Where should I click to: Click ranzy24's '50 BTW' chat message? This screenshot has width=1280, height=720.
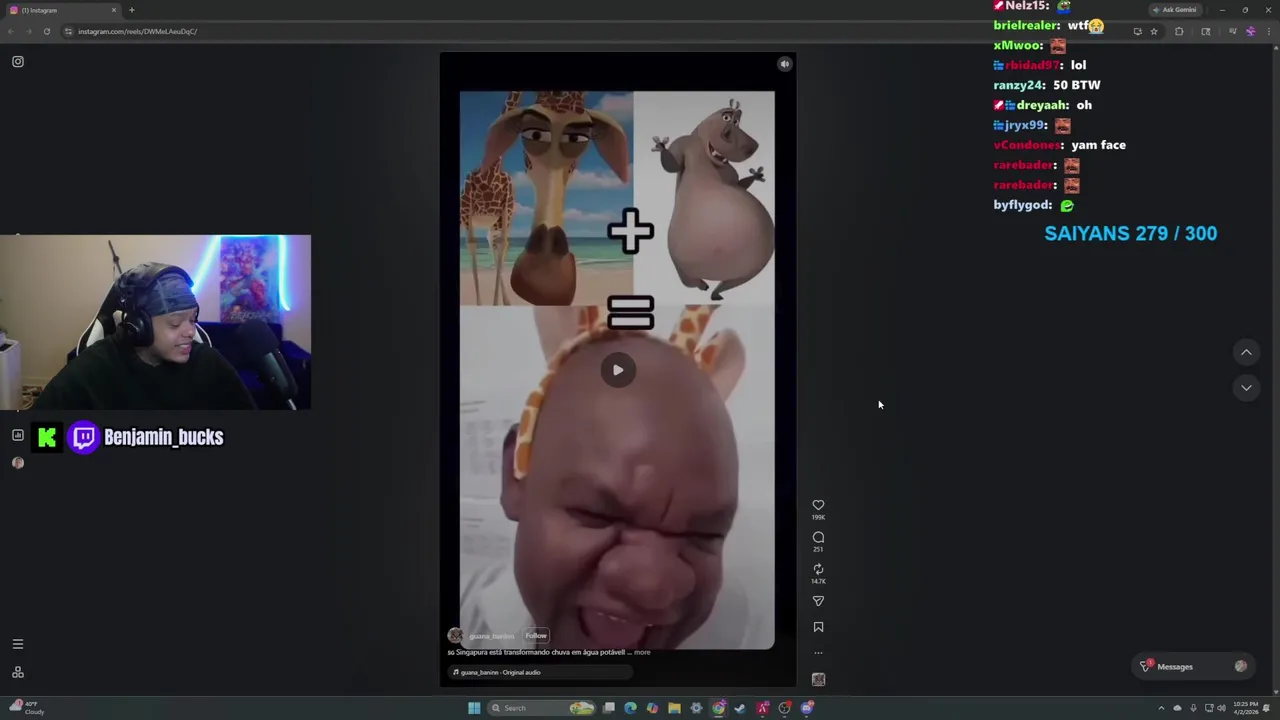point(1077,85)
